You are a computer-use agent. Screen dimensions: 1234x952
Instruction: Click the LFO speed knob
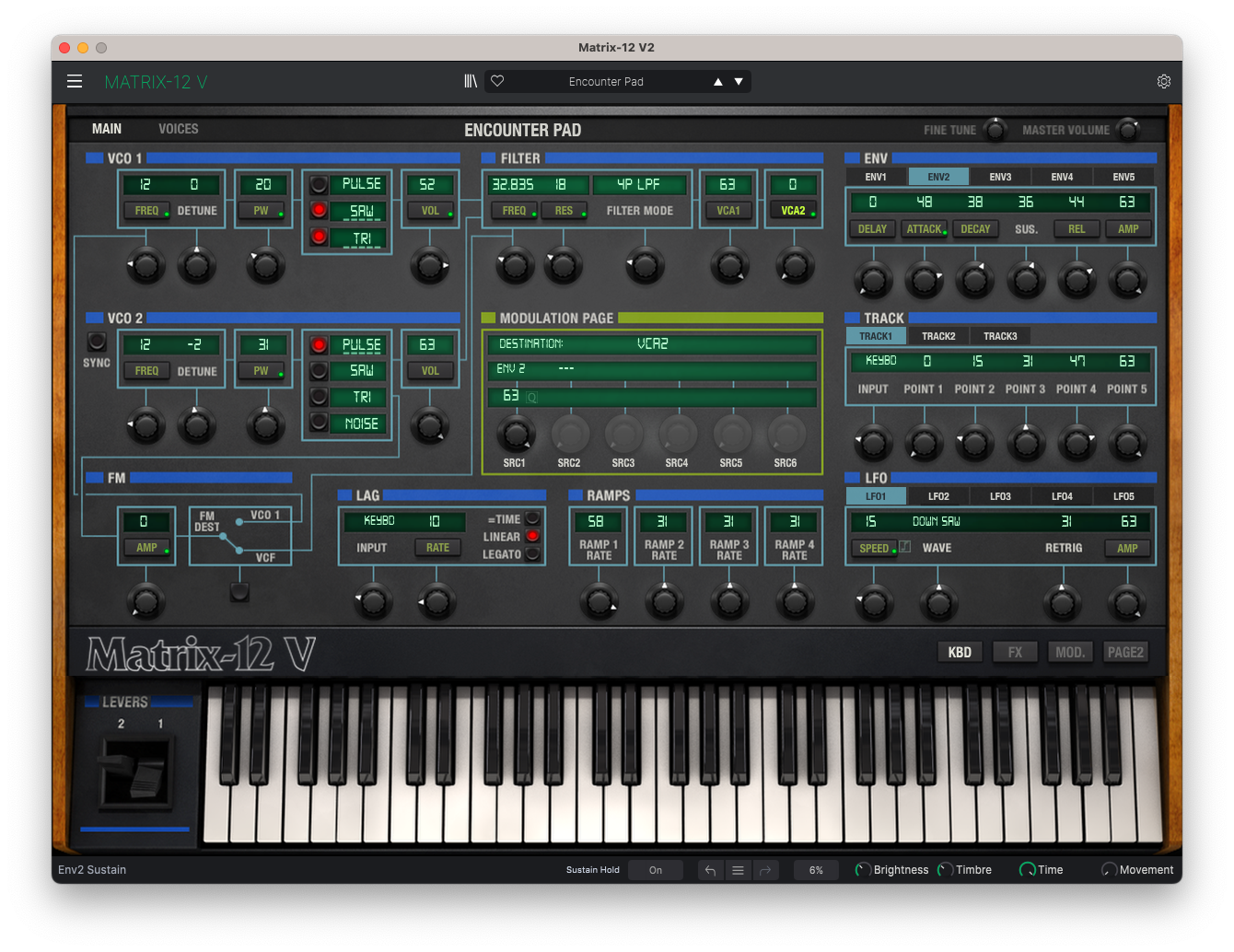coord(874,604)
